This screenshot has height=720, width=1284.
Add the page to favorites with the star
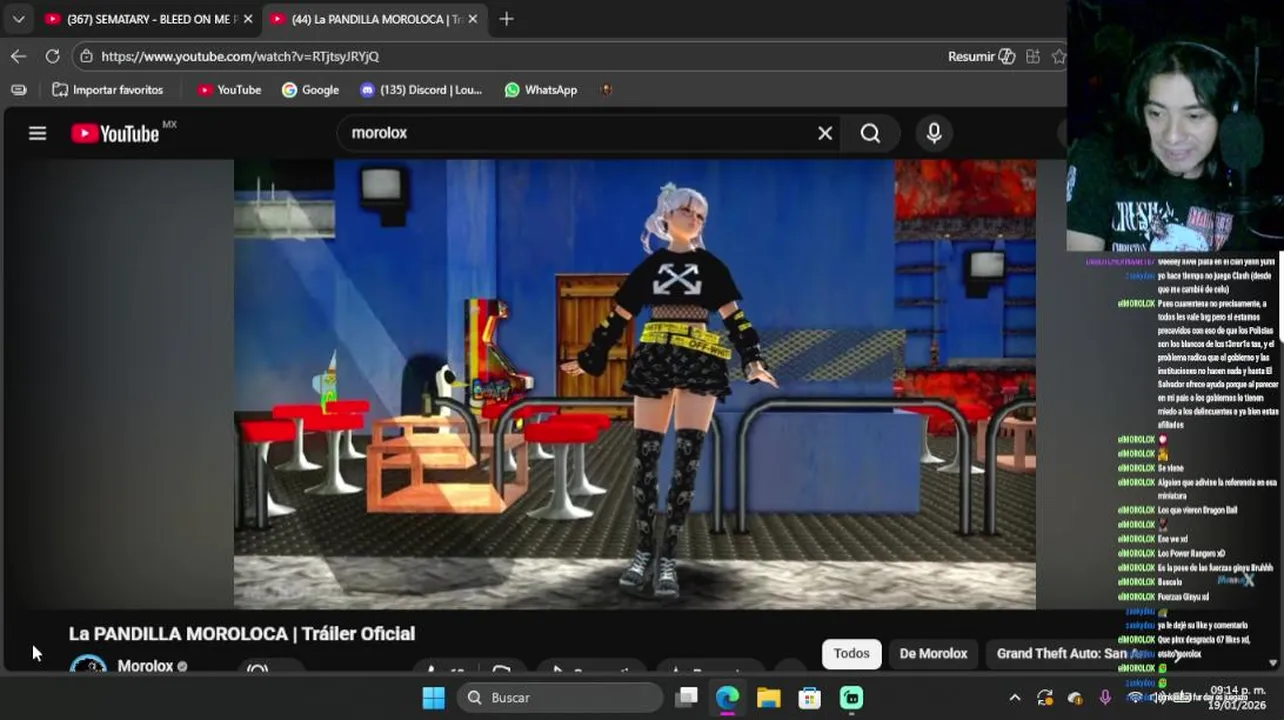(1059, 56)
